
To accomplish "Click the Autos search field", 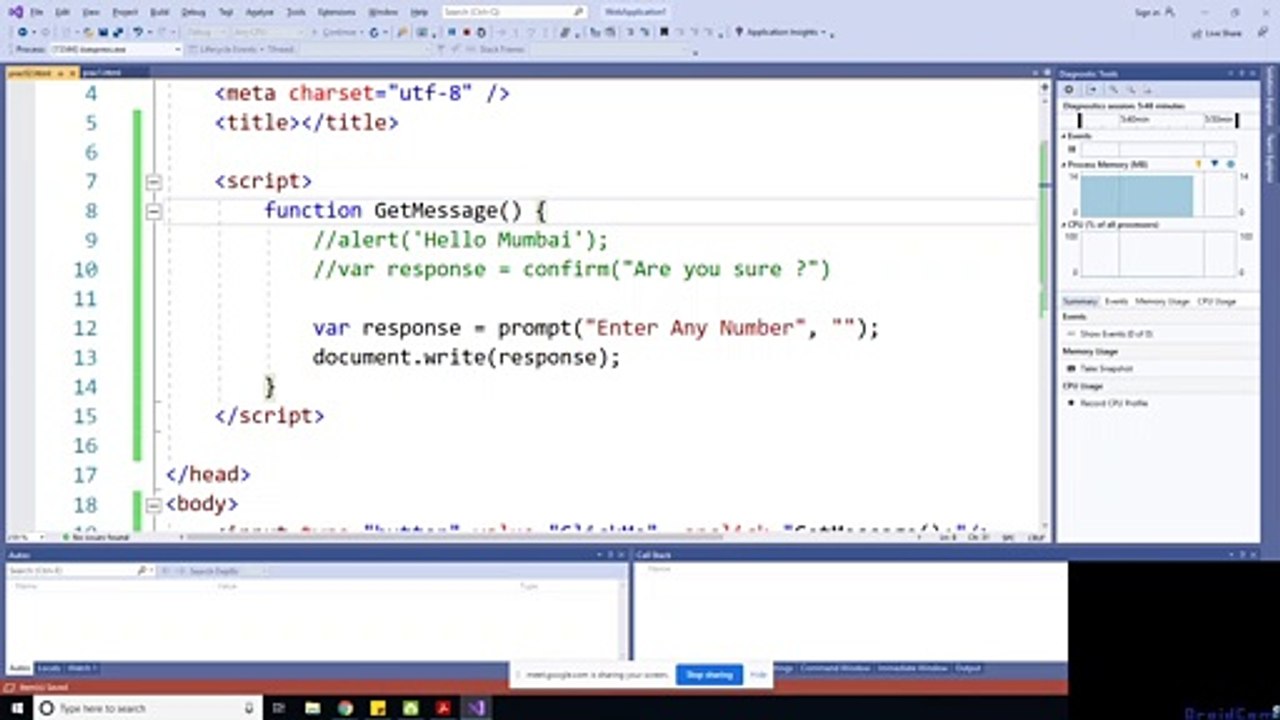I will pos(78,570).
